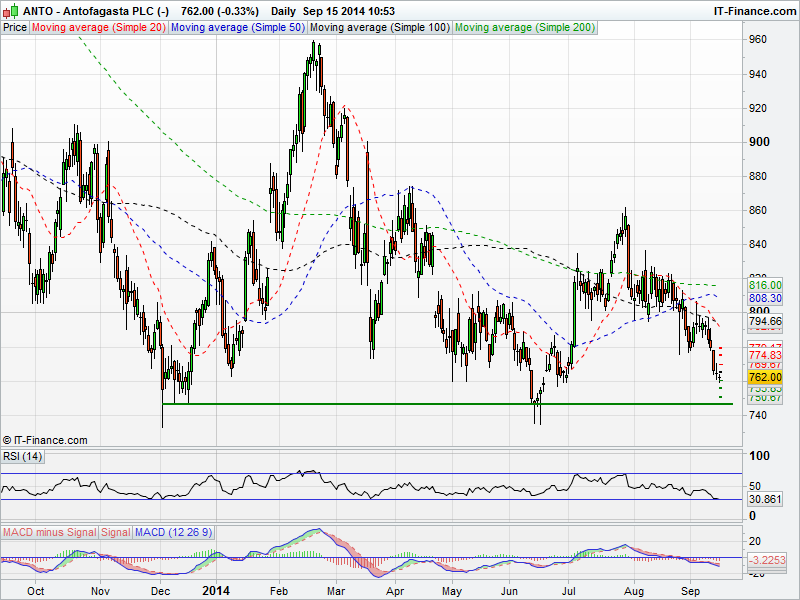Viewport: 800px width, 600px height.
Task: Open the RSI (14) indicator label
Action: click(x=23, y=457)
